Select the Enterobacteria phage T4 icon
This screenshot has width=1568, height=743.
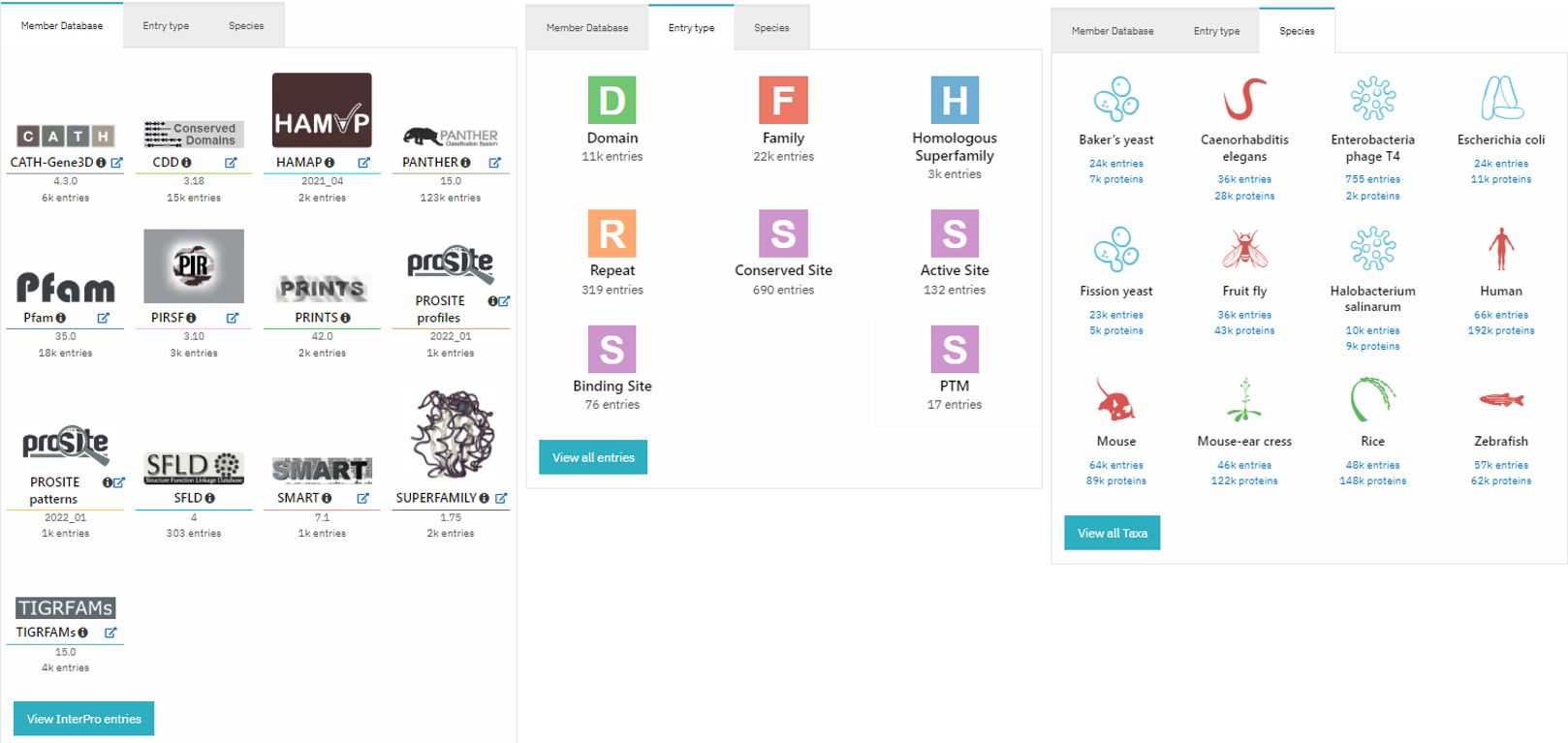point(1373,99)
